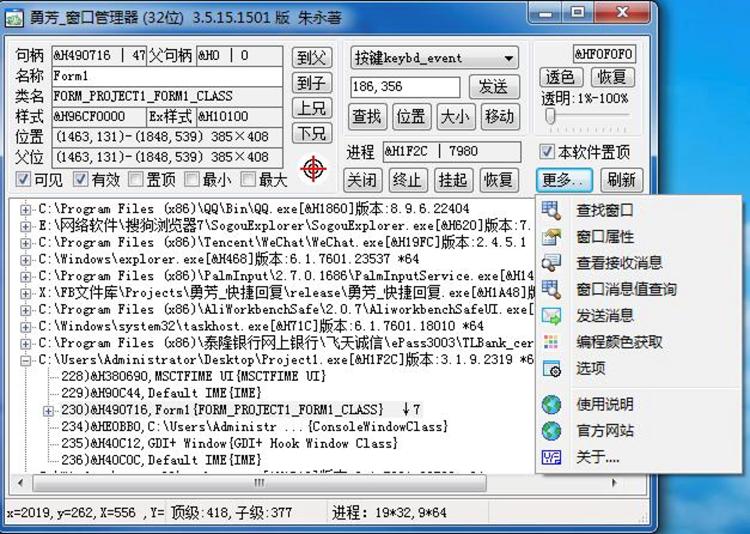This screenshot has width=750, height=534.
Task: Click the 到父 button
Action: coord(312,57)
